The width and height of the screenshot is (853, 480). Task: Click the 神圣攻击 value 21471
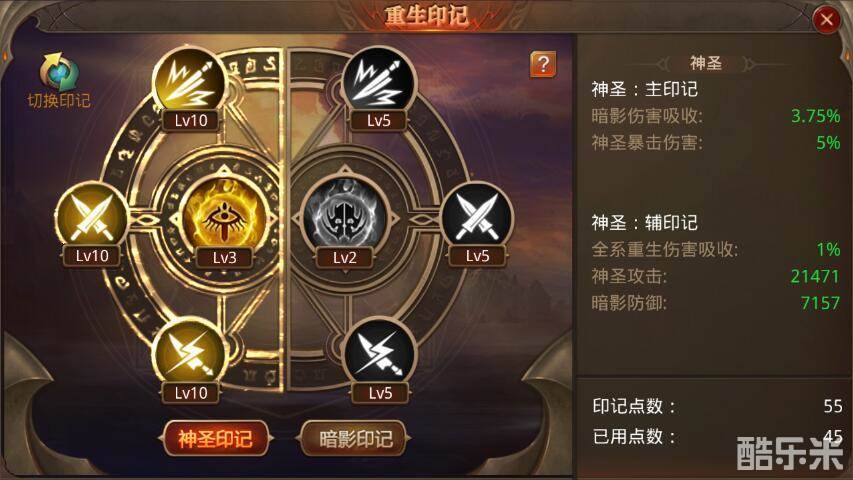(814, 276)
